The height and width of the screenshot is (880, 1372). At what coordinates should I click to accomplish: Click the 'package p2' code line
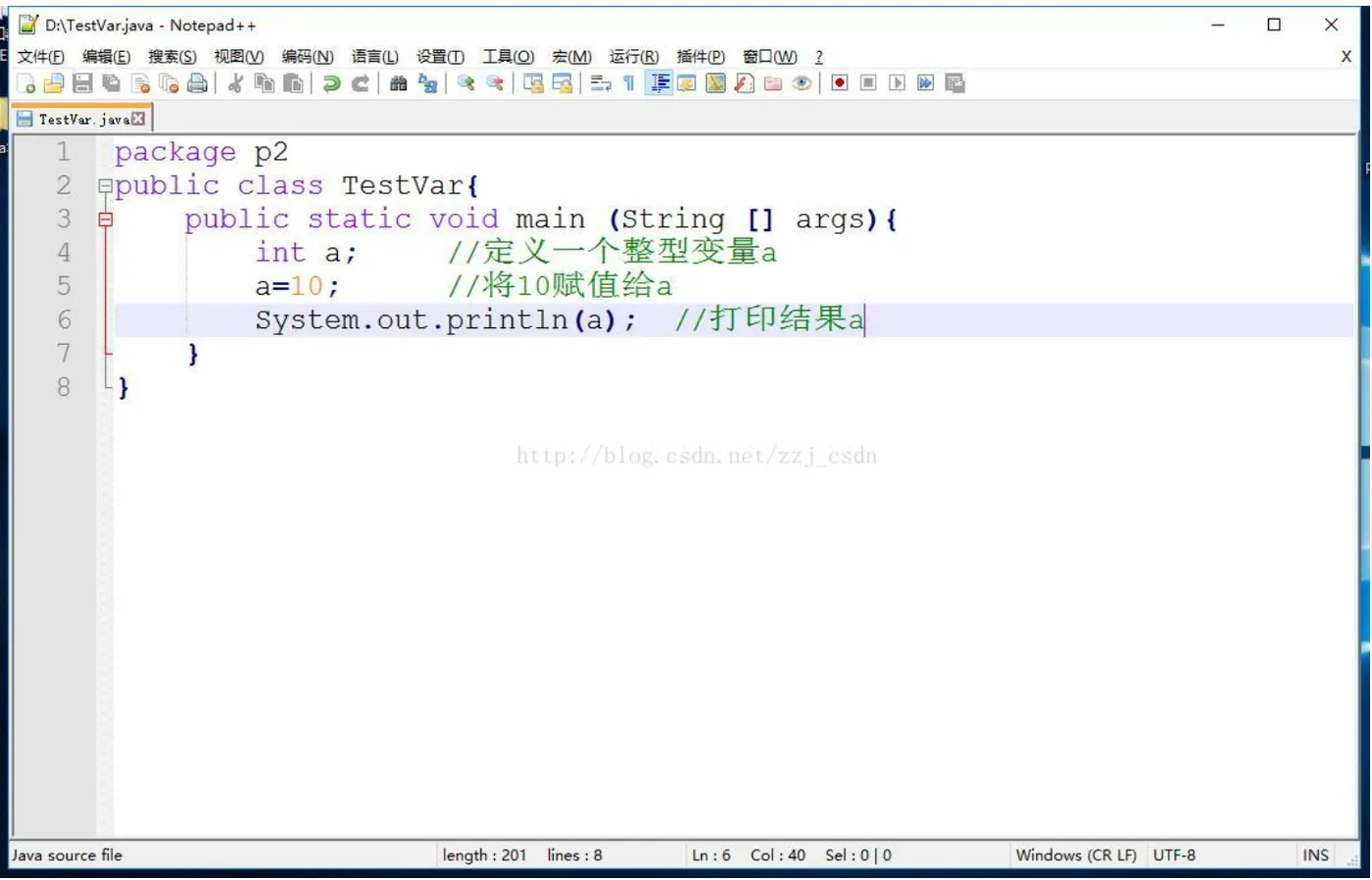pyautogui.click(x=201, y=153)
